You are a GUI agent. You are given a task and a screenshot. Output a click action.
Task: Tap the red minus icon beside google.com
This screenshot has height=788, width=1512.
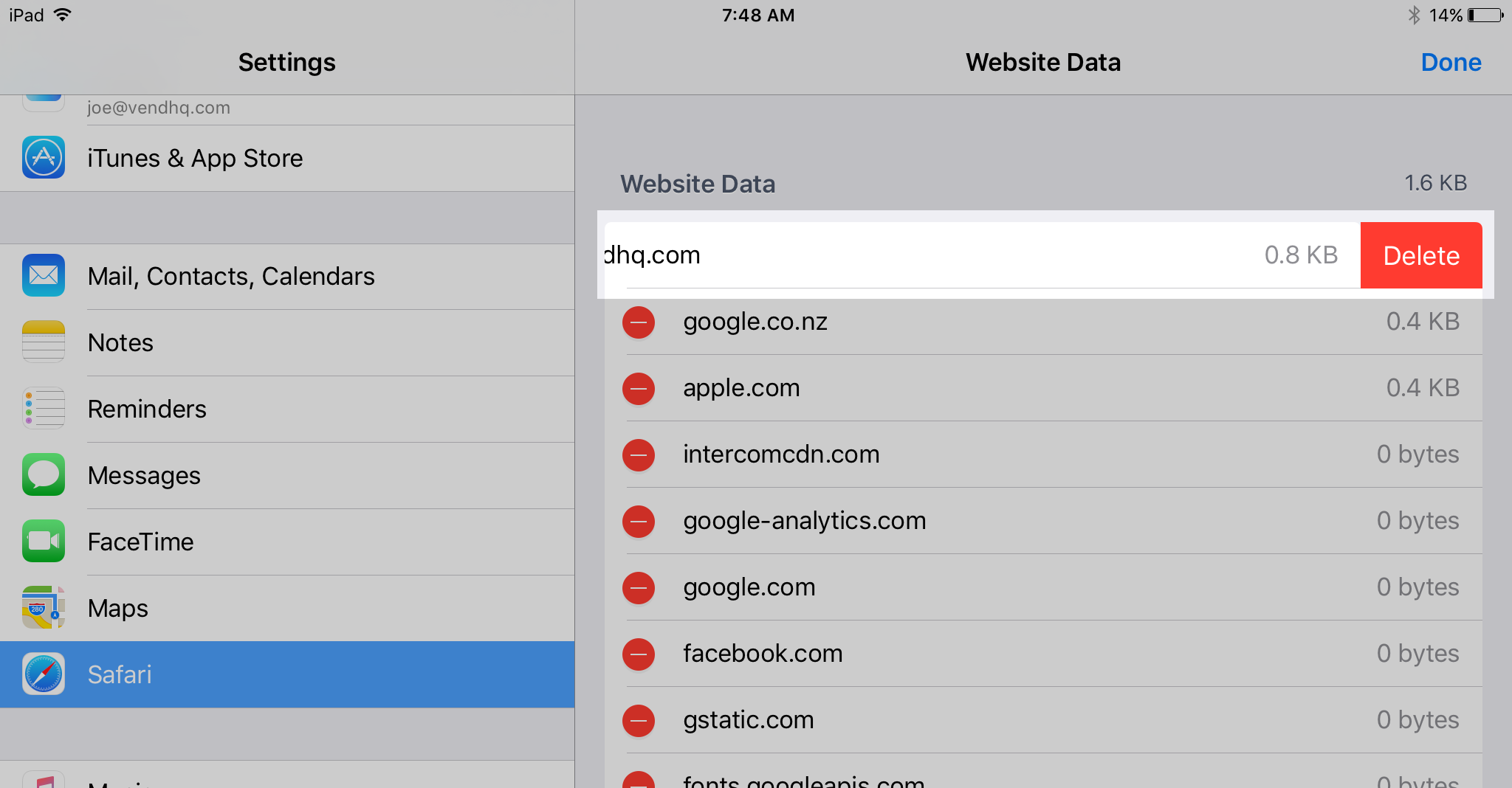click(639, 588)
